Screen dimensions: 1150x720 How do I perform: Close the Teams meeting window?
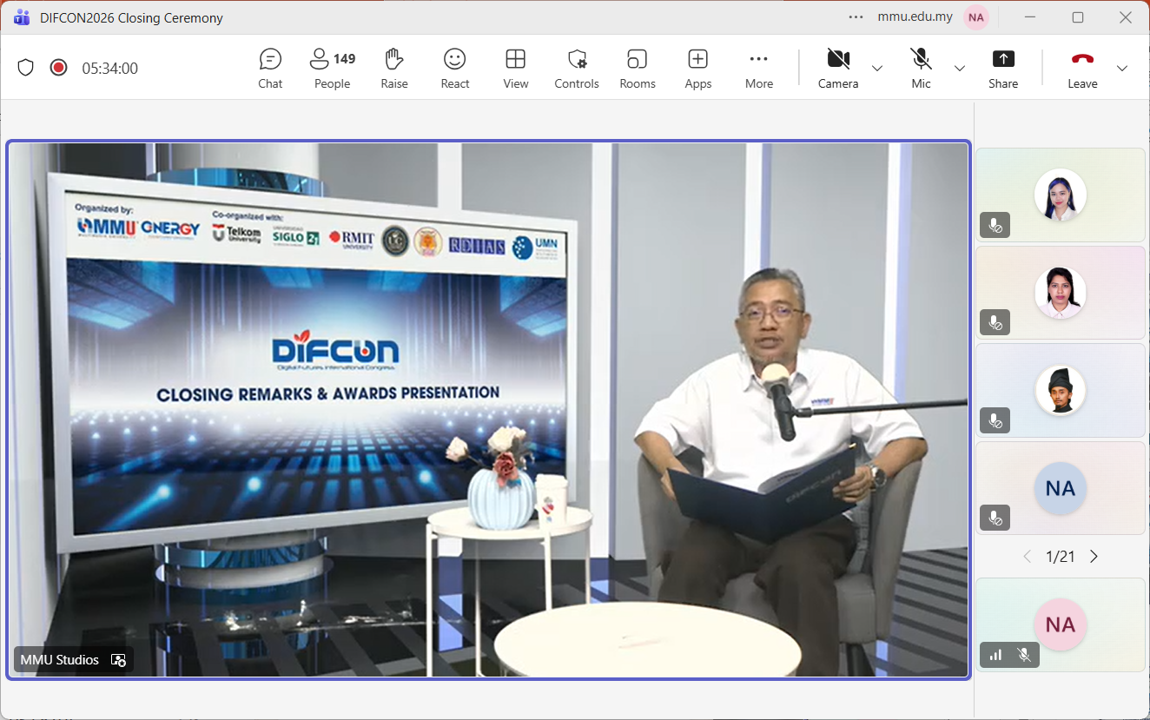1125,17
